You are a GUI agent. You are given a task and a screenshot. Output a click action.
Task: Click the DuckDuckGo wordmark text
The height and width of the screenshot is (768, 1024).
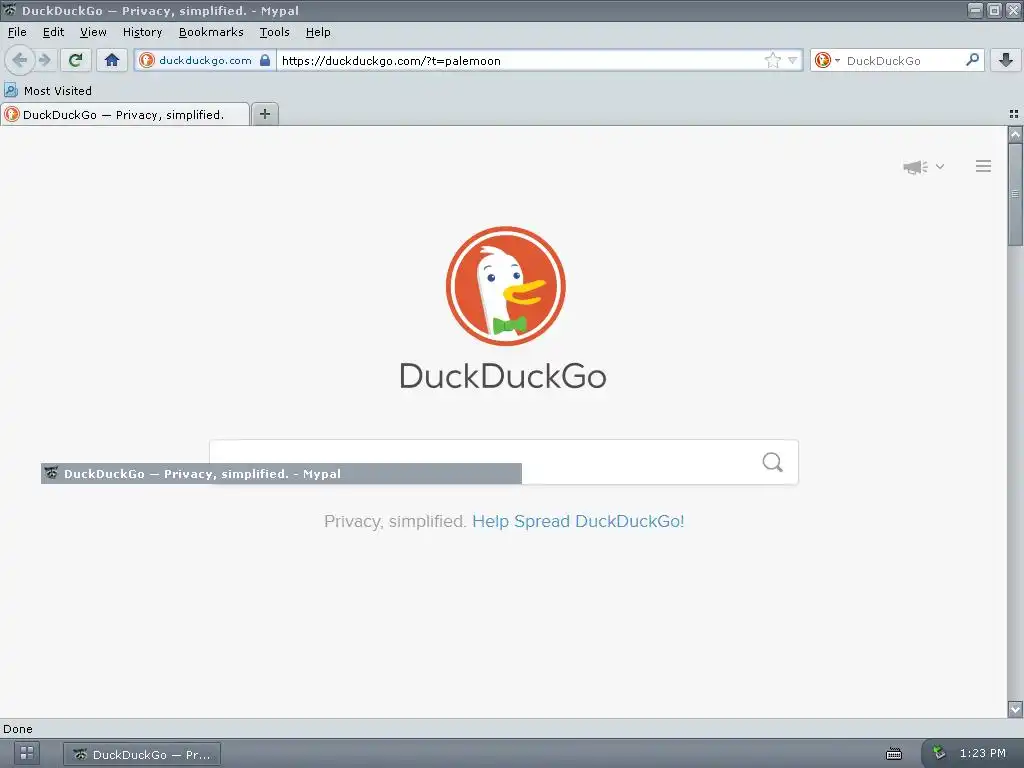point(503,376)
